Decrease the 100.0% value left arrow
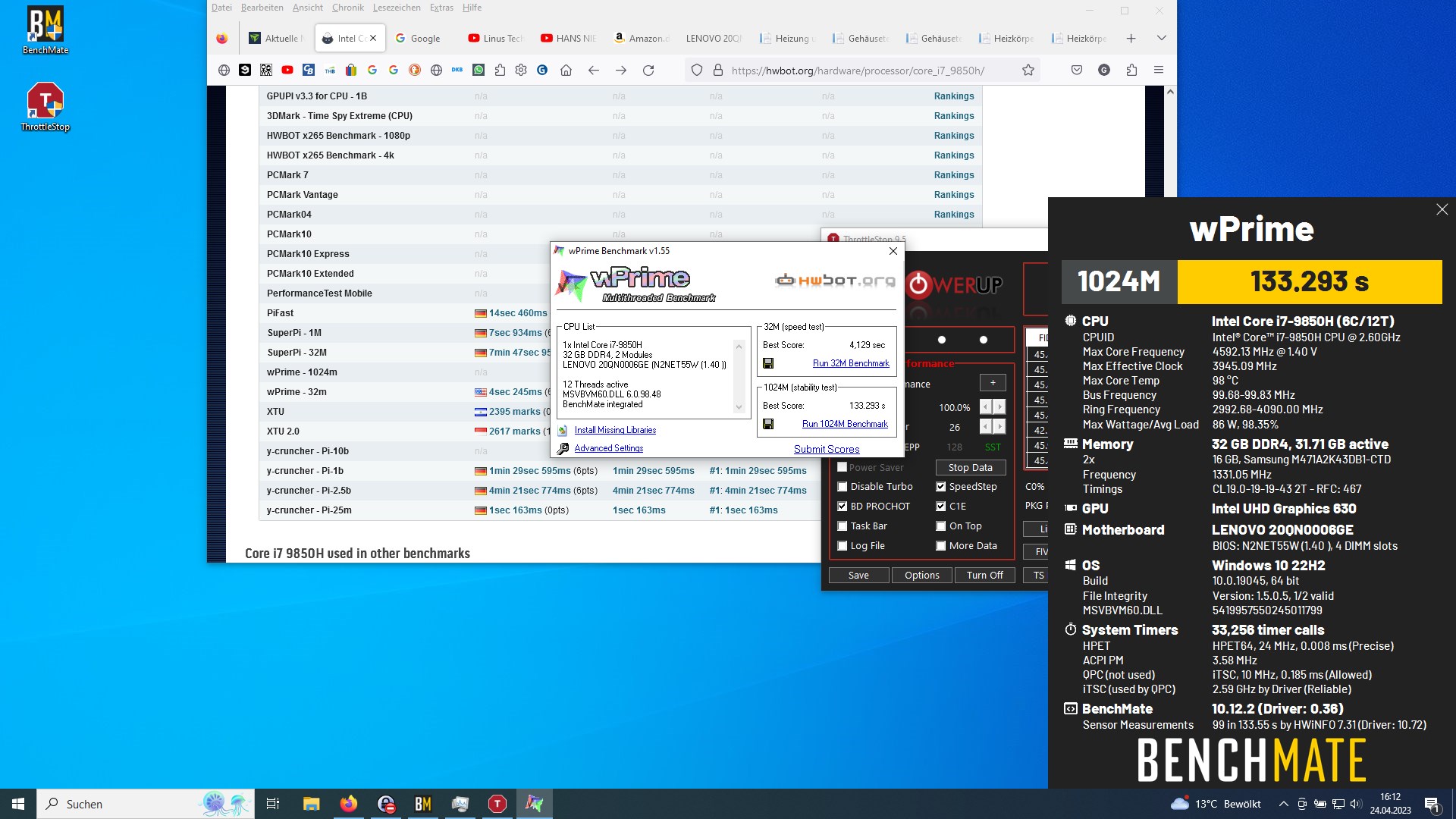1456x819 pixels. pos(985,407)
